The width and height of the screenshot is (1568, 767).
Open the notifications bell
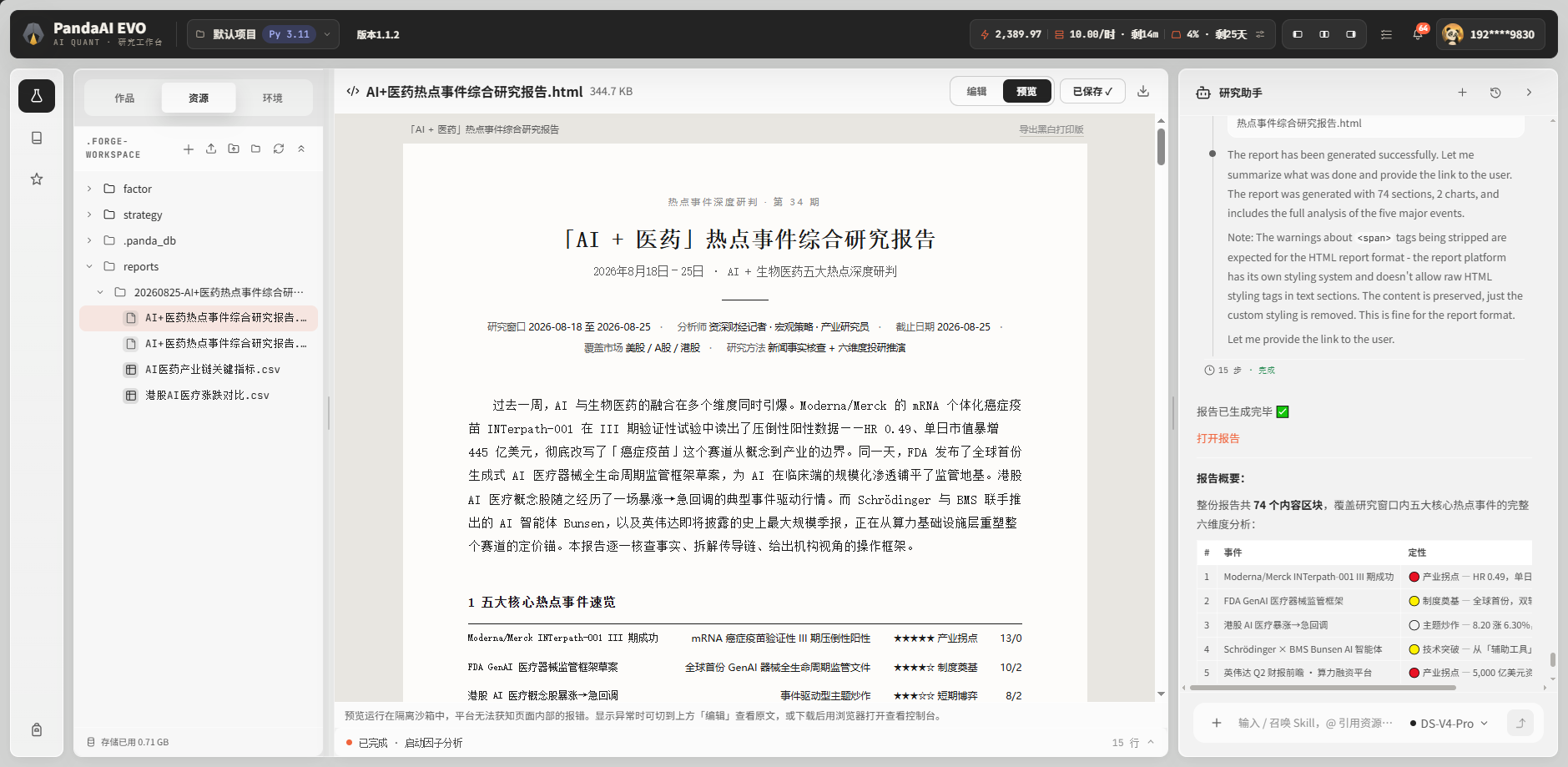1418,34
